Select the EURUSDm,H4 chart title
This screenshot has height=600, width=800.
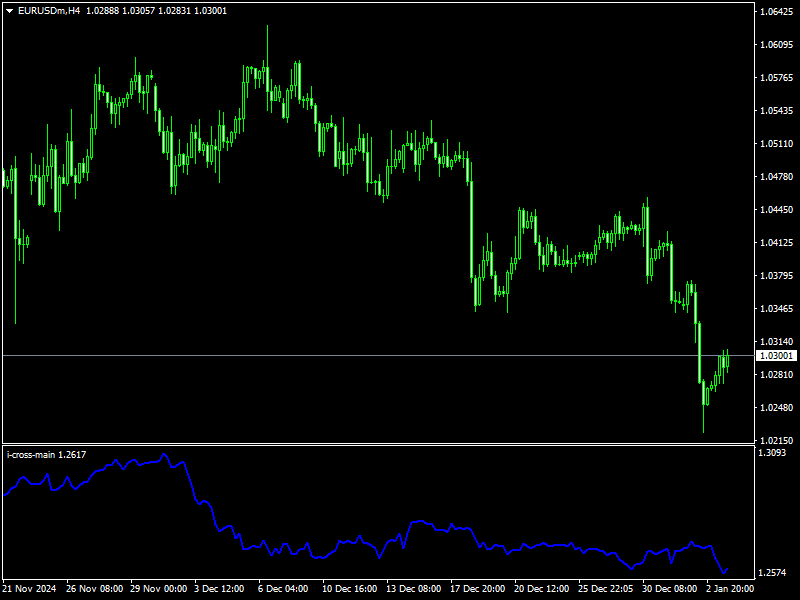click(x=48, y=8)
